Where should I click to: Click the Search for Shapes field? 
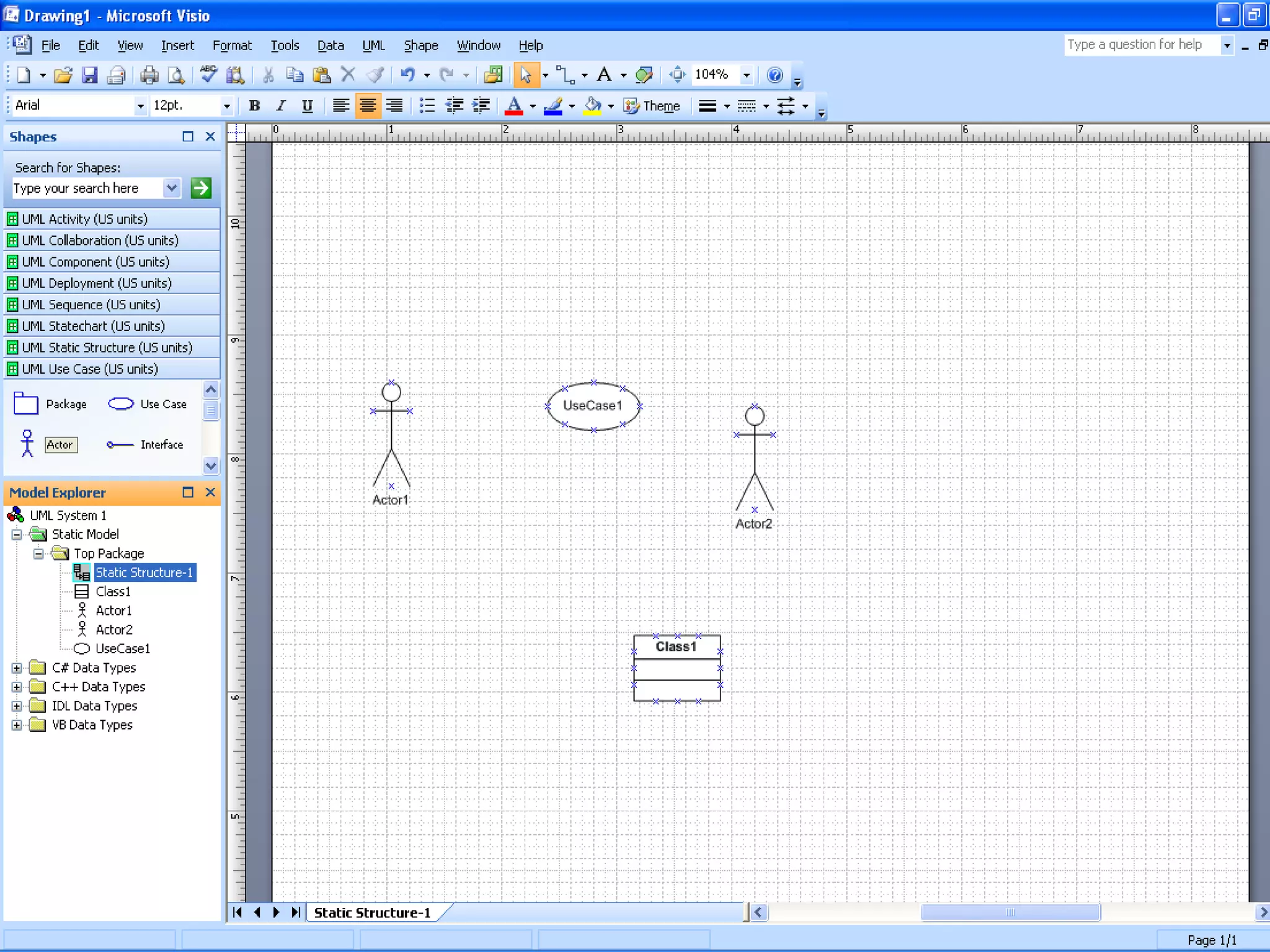coord(87,188)
